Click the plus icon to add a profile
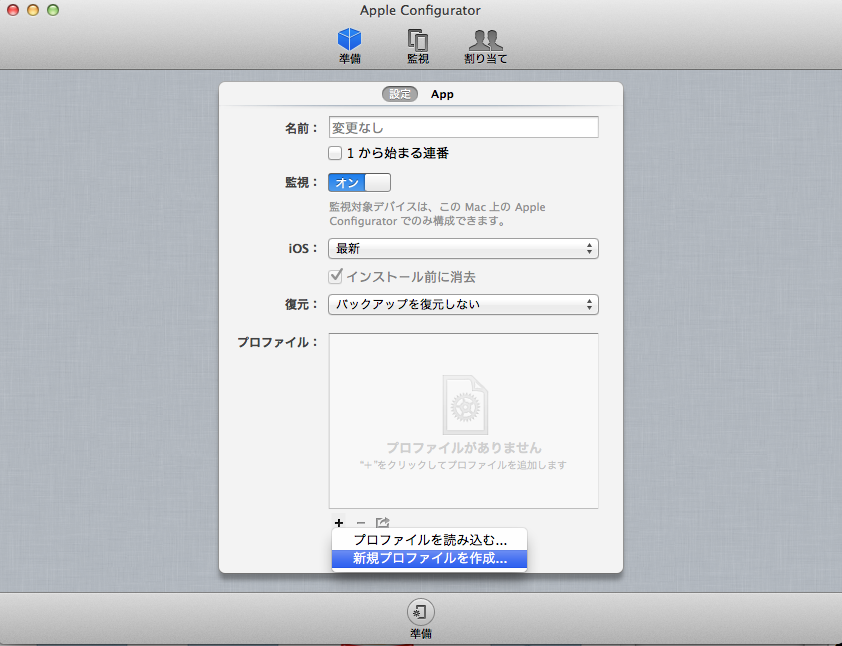Screen dimensions: 842x646 coord(339,522)
